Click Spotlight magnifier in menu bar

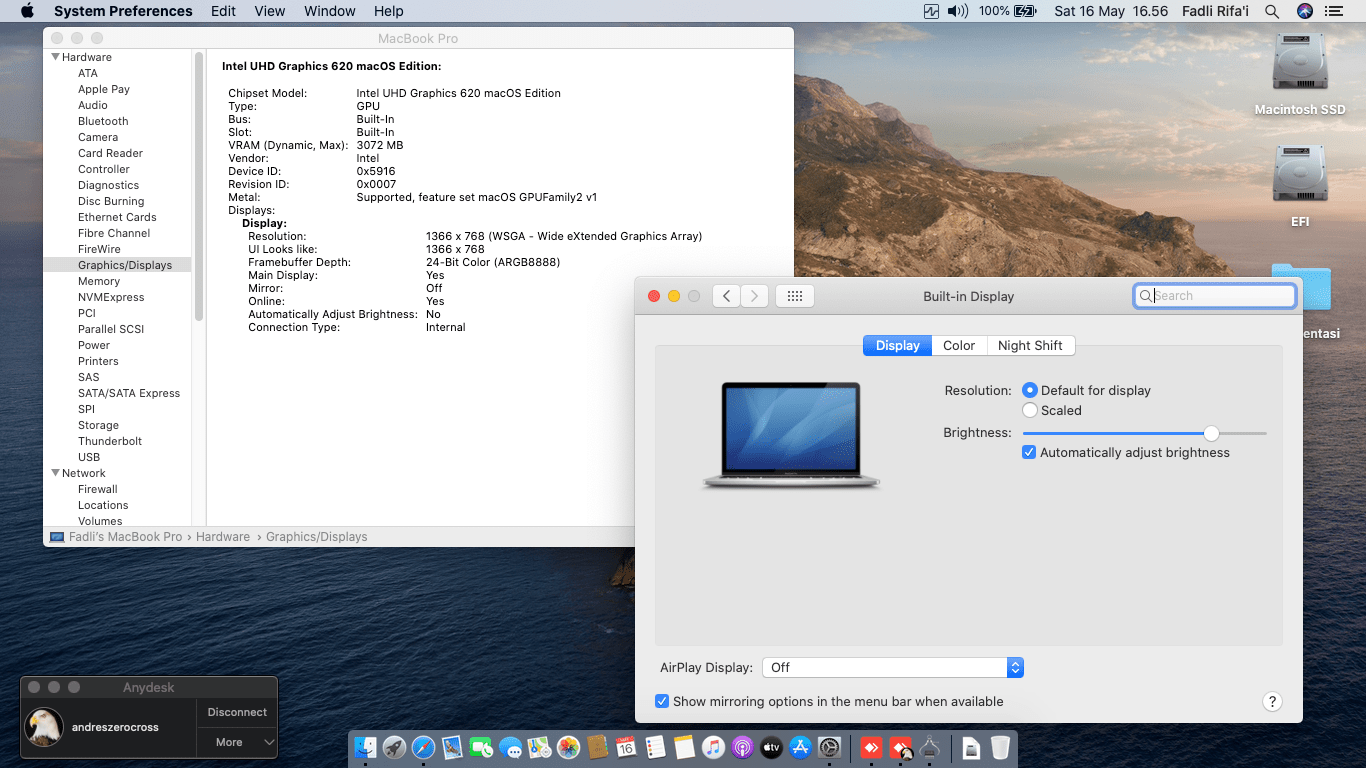coord(1272,11)
